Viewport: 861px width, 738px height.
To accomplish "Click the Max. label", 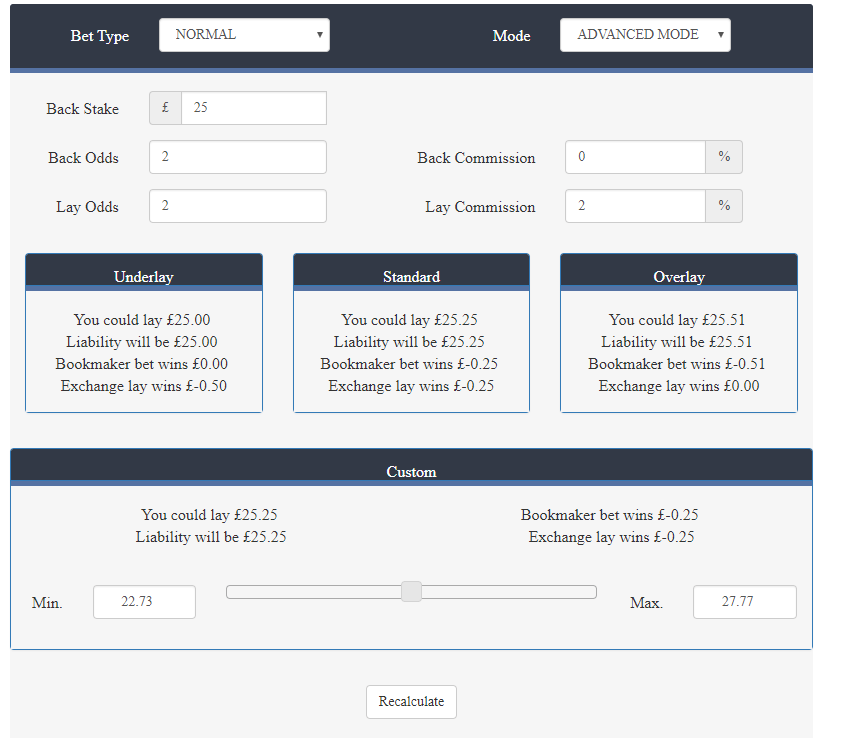I will [646, 603].
